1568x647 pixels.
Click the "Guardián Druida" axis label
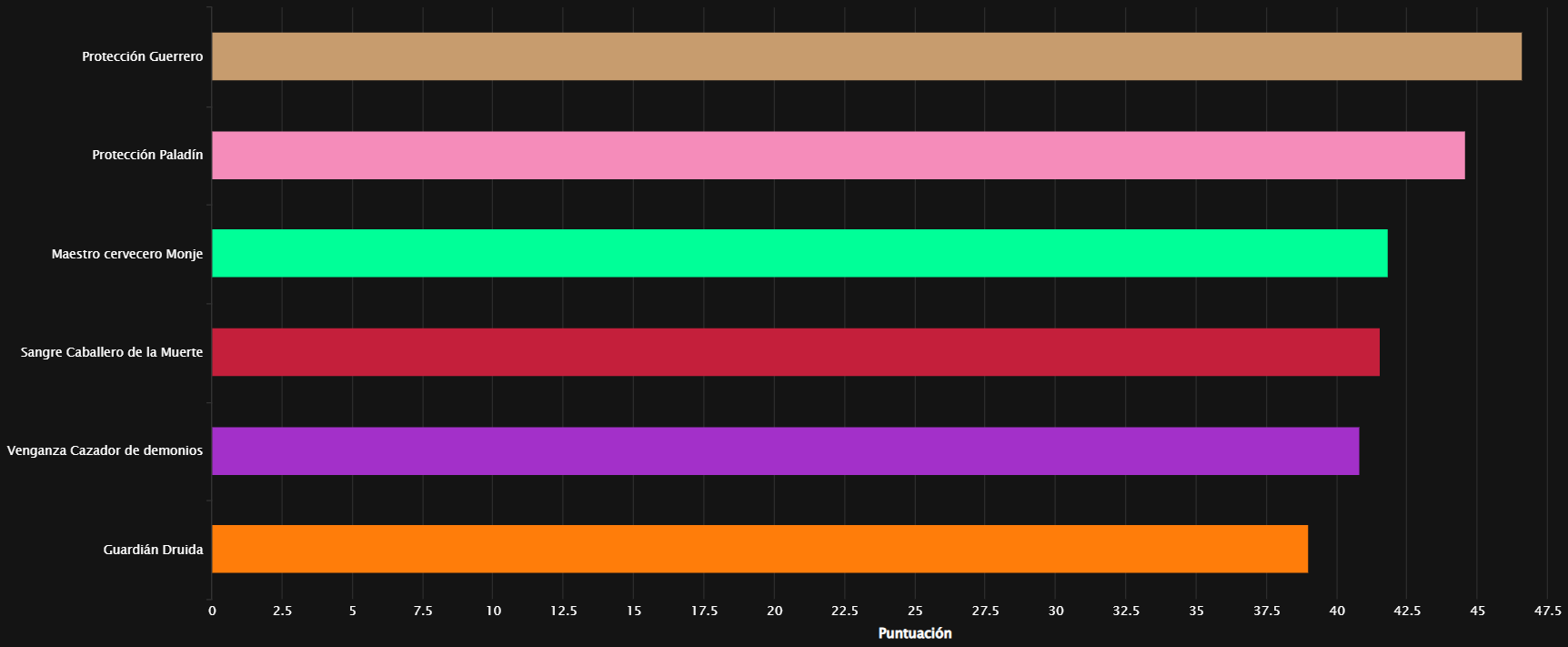[x=153, y=550]
